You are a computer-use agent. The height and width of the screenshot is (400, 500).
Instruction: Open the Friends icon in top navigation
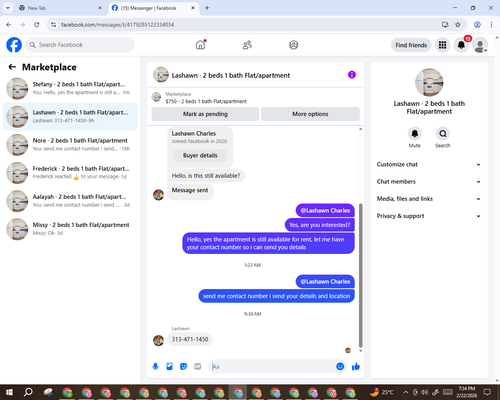(247, 45)
